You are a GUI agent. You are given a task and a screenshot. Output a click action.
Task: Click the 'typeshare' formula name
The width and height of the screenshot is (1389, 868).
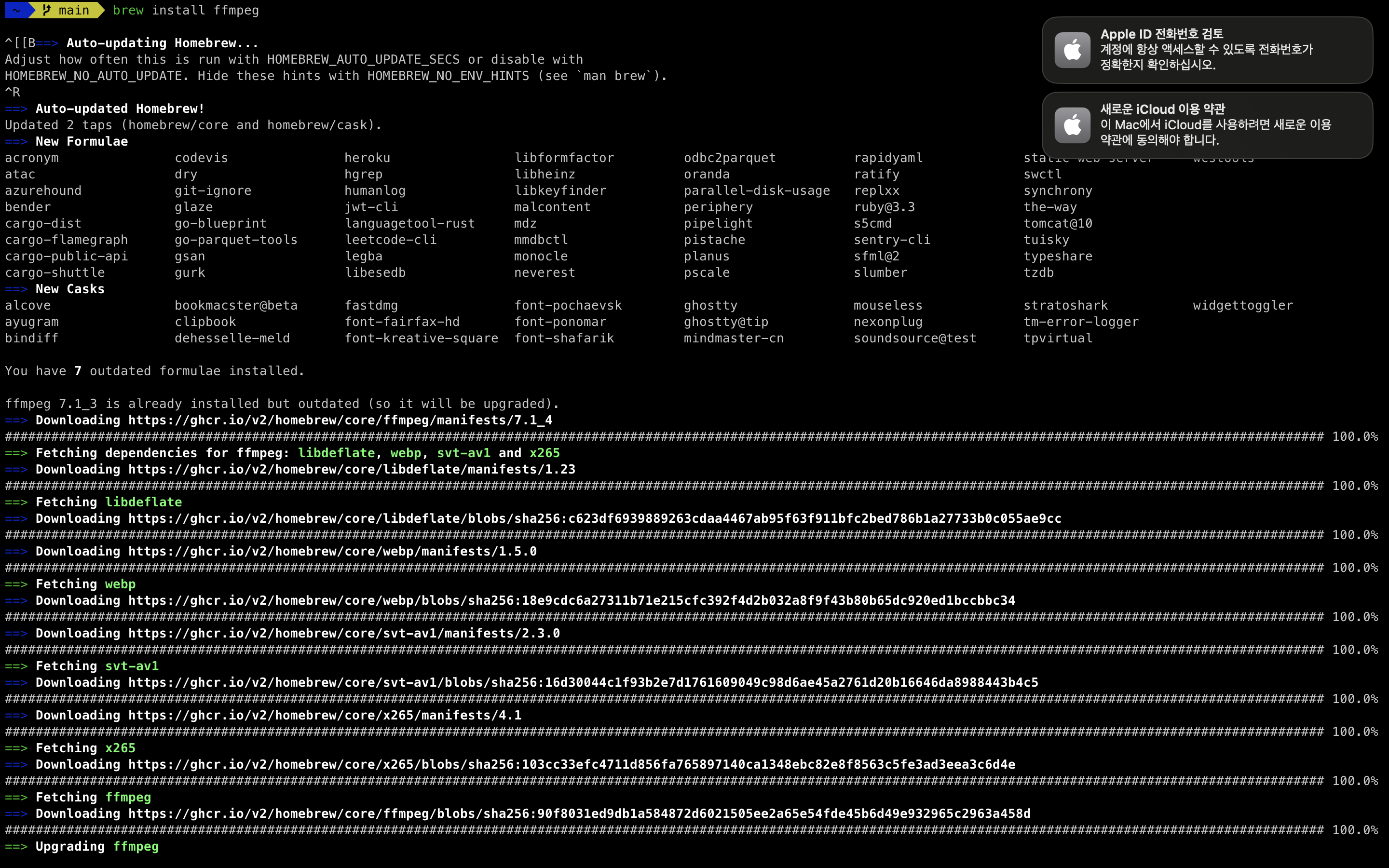1058,256
